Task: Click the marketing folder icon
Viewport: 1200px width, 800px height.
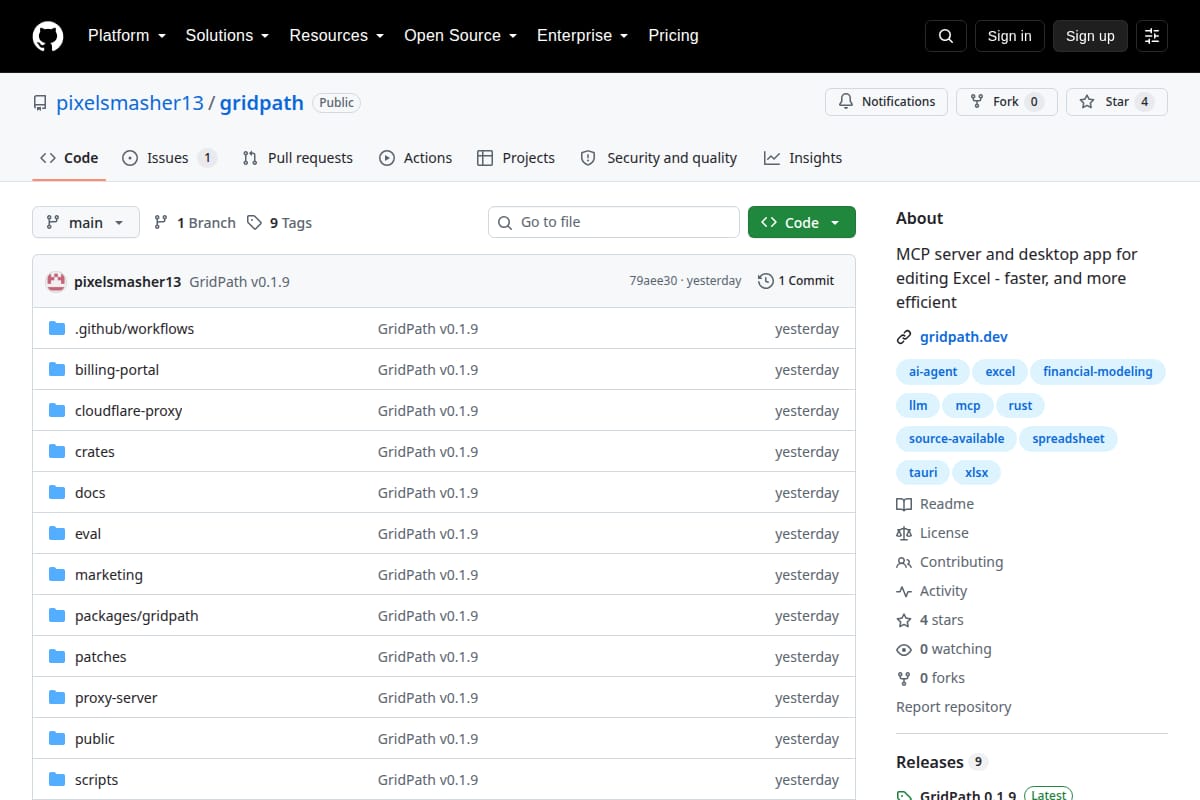Action: click(57, 575)
